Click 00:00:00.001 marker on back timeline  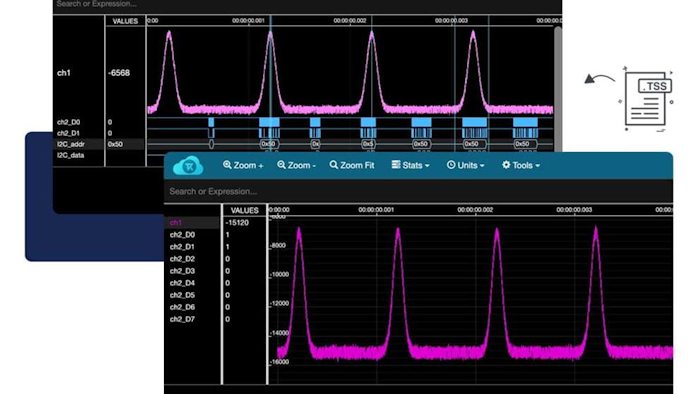tap(248, 21)
